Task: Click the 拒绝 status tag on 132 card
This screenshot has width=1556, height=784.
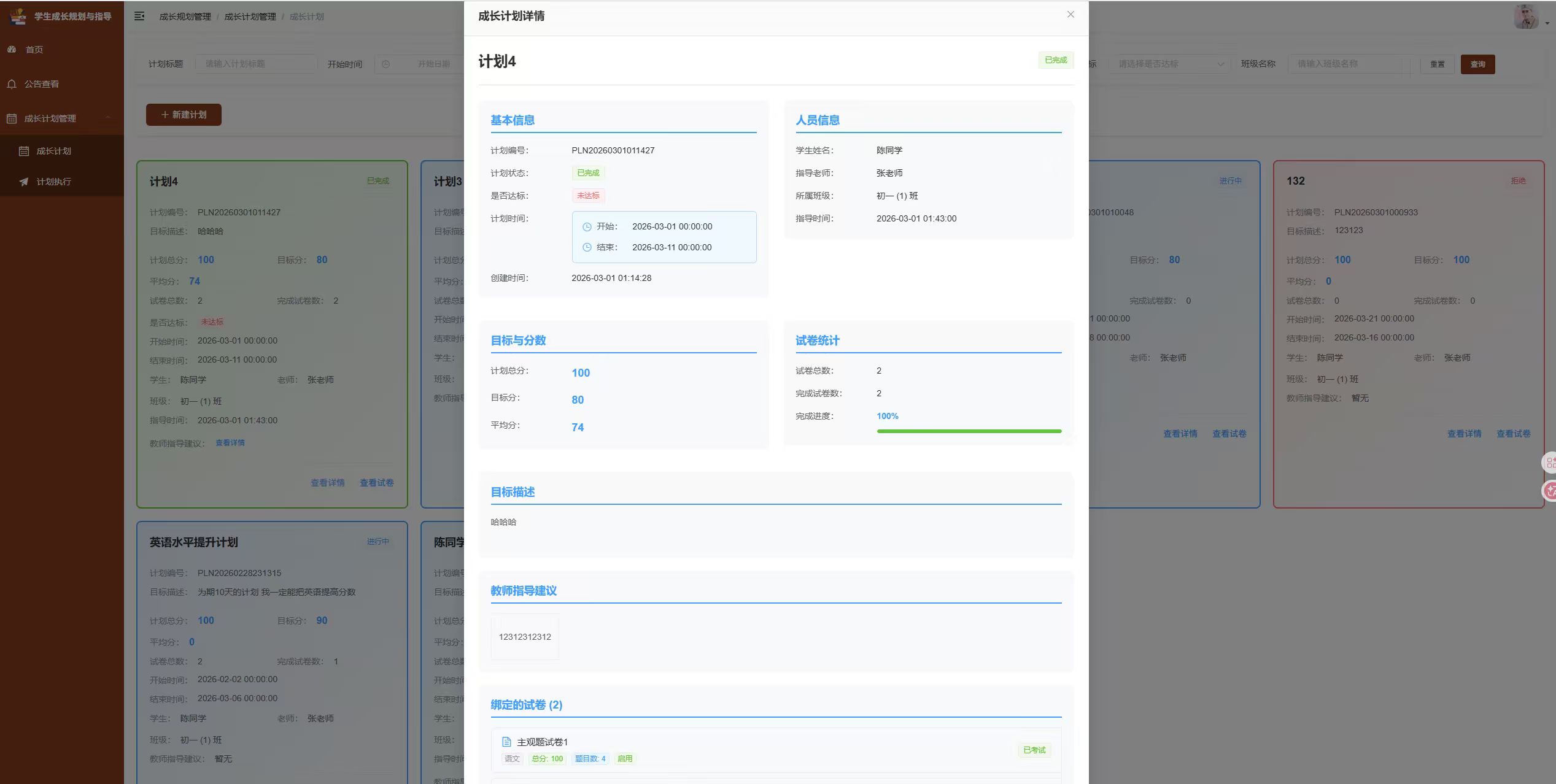Action: pyautogui.click(x=1518, y=181)
